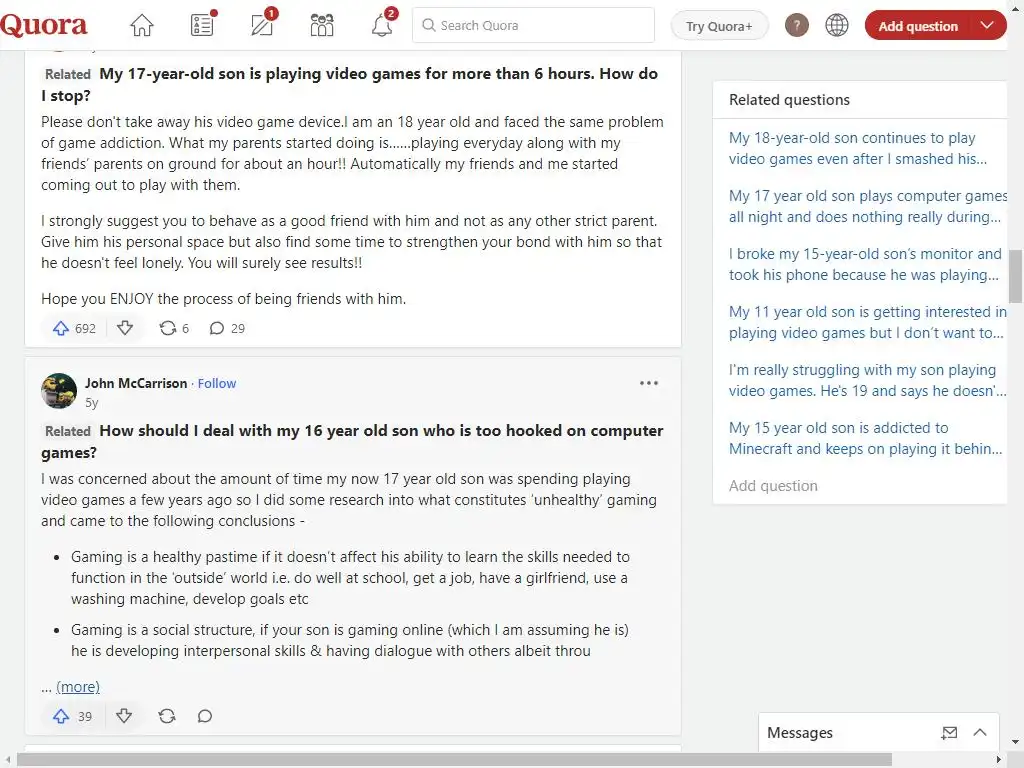Share John McCarrison's answer
Viewport: 1024px width, 768px height.
point(167,716)
